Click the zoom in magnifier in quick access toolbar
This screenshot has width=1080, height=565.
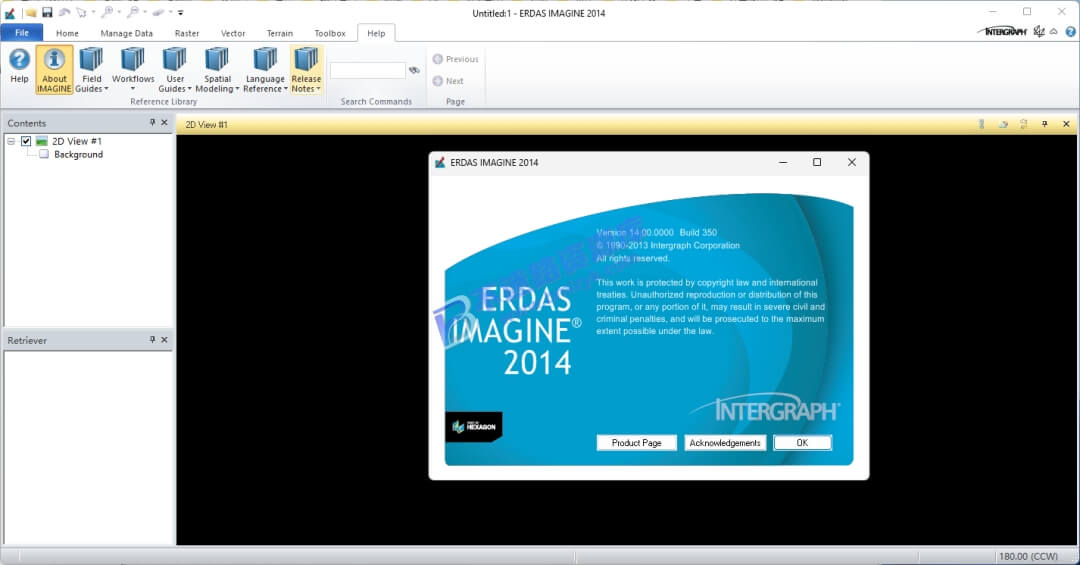pyautogui.click(x=108, y=12)
